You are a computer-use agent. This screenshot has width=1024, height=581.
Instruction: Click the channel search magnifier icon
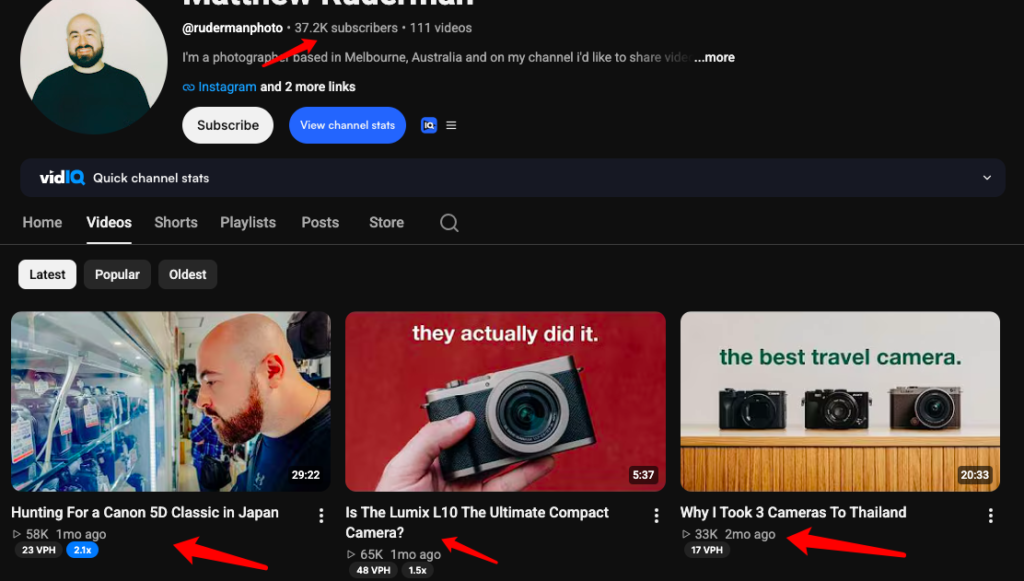click(449, 223)
